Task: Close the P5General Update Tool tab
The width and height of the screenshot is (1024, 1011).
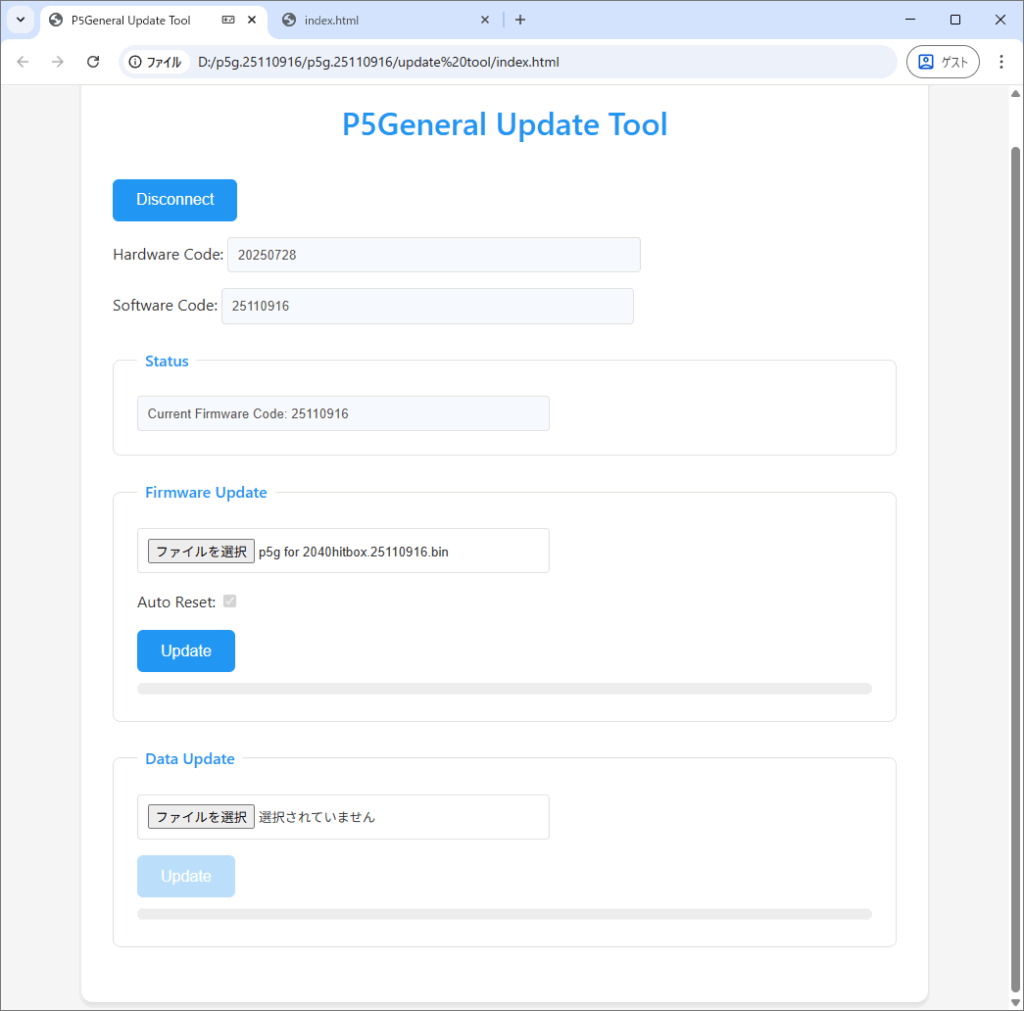Action: pyautogui.click(x=251, y=20)
